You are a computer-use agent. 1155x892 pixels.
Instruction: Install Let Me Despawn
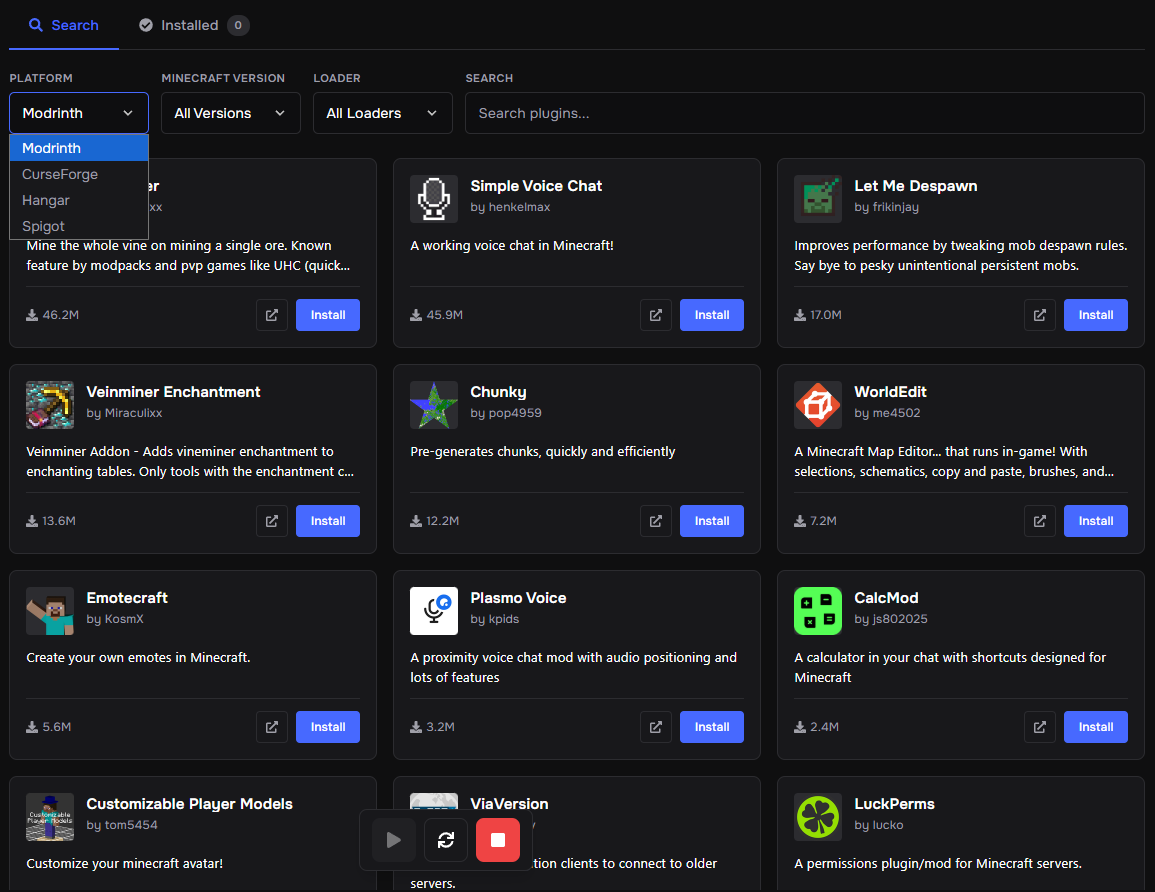click(x=1095, y=315)
